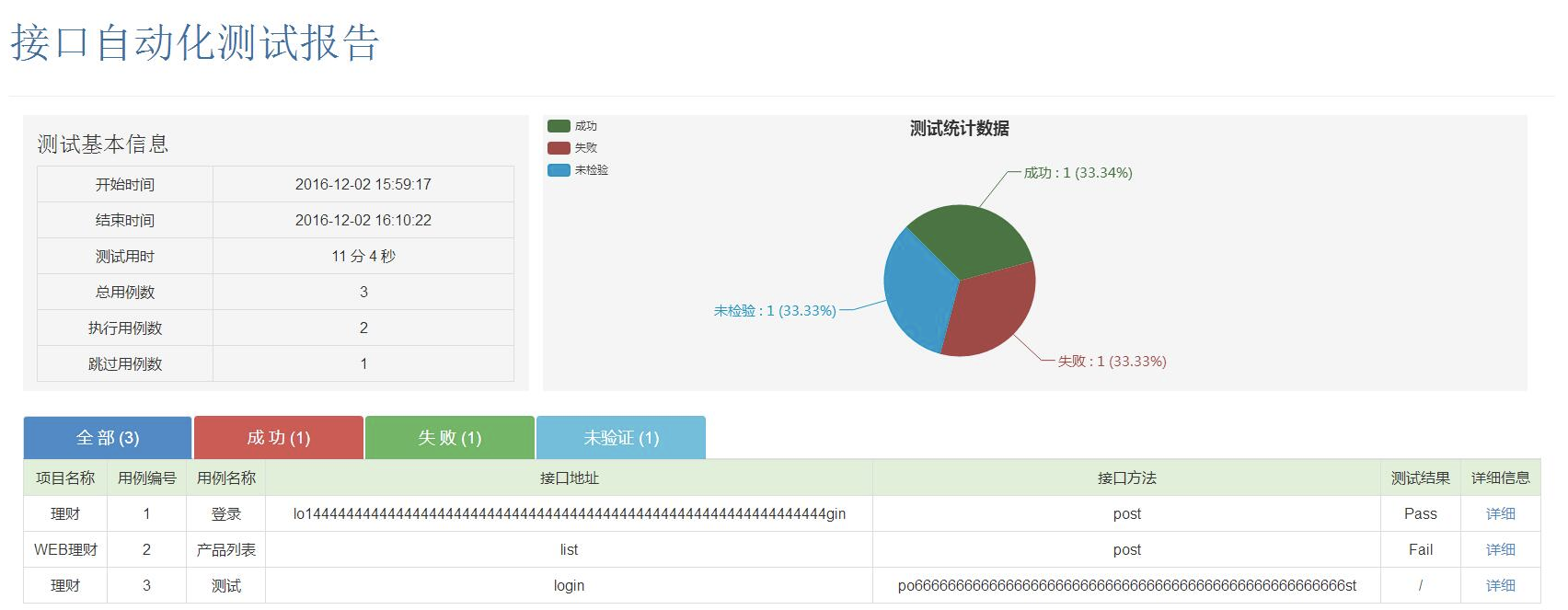Click the 结束时间 row label
The width and height of the screenshot is (1568, 610).
[125, 221]
